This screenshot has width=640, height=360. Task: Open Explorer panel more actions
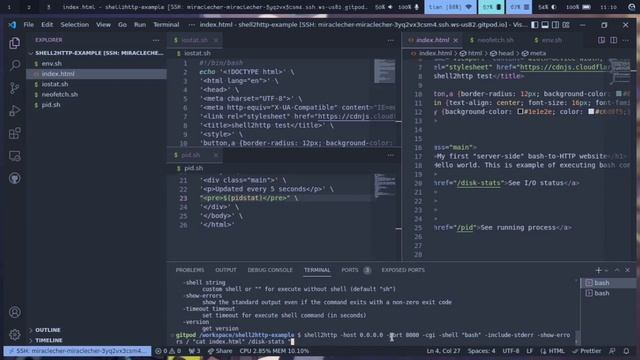[156, 40]
